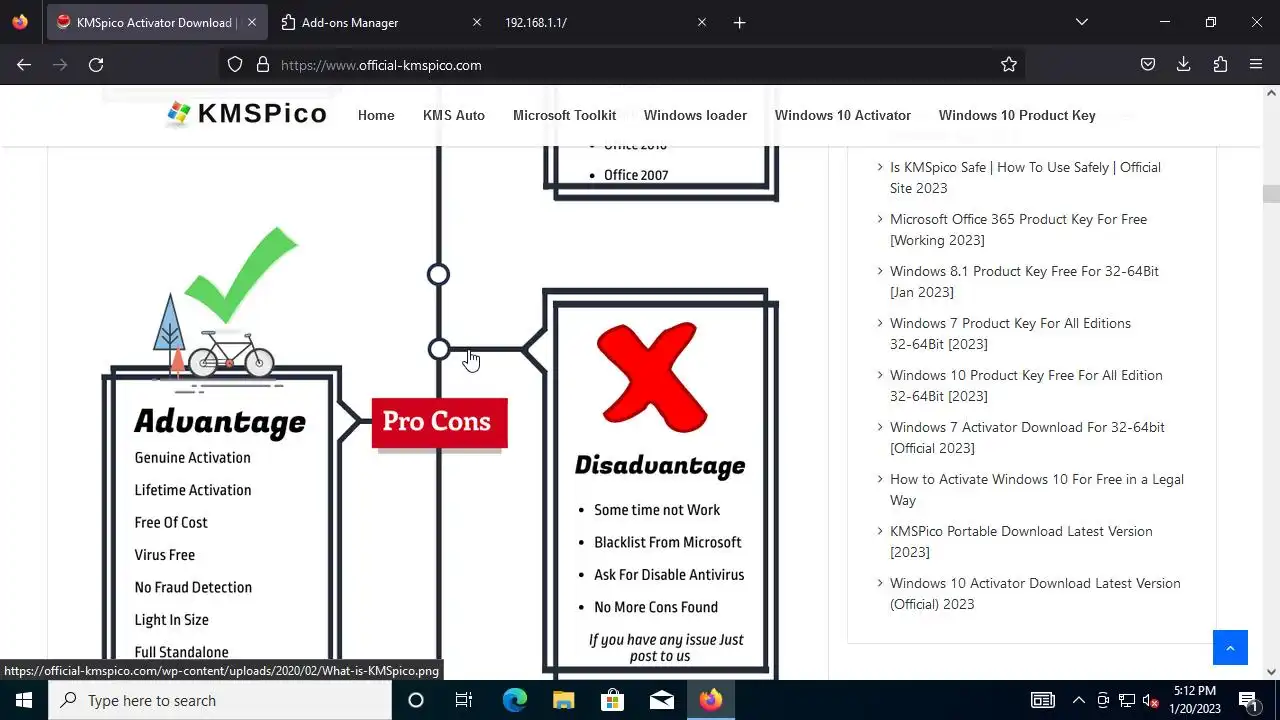Viewport: 1280px width, 720px height.
Task: Click 'Lifetime Activation' text in Advantage list
Action: (193, 490)
